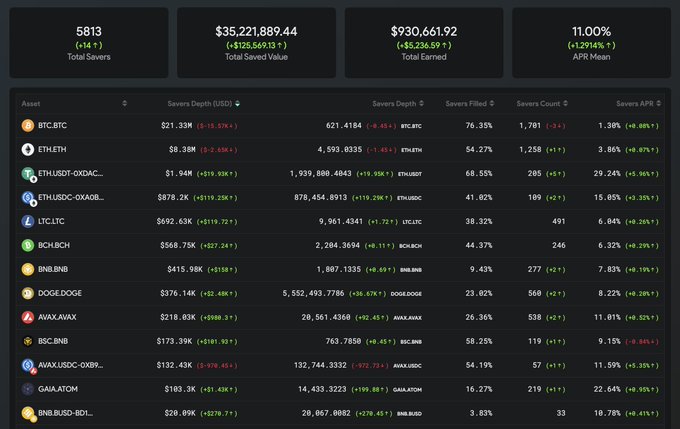Click the BSC.BNB coin icon
This screenshot has height=429, width=680.
click(x=28, y=341)
